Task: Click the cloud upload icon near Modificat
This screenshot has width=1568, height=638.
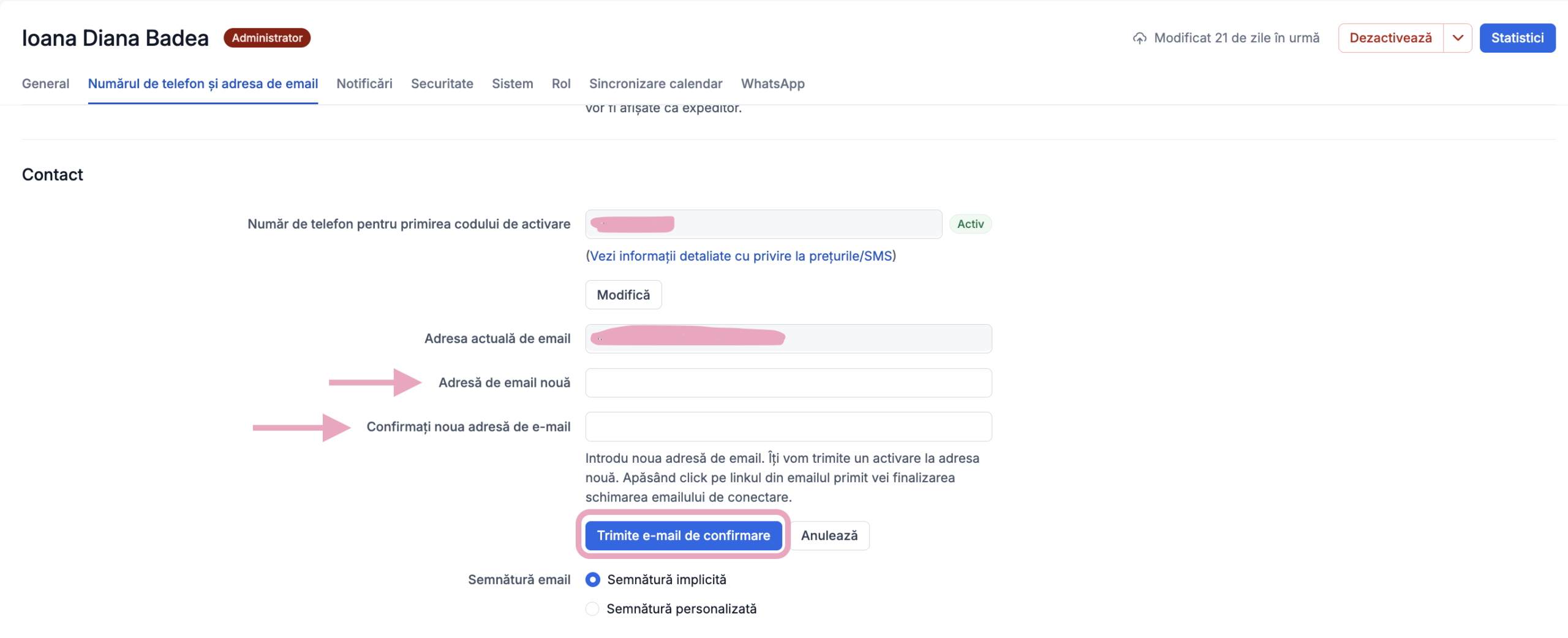Action: [1139, 38]
